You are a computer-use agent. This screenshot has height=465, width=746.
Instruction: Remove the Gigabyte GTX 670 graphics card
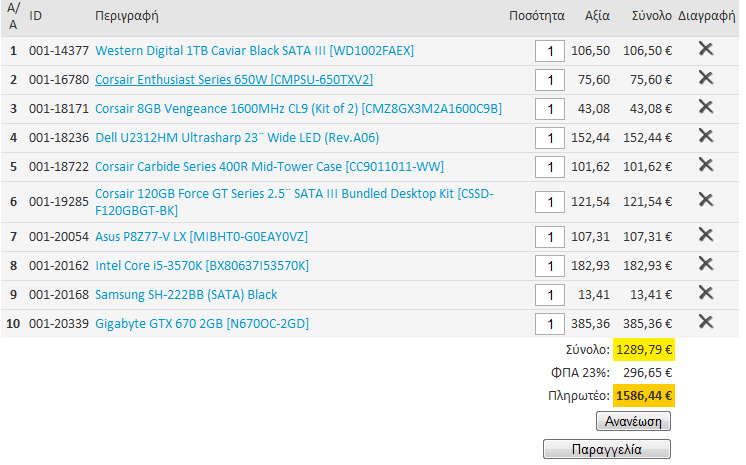click(x=706, y=322)
